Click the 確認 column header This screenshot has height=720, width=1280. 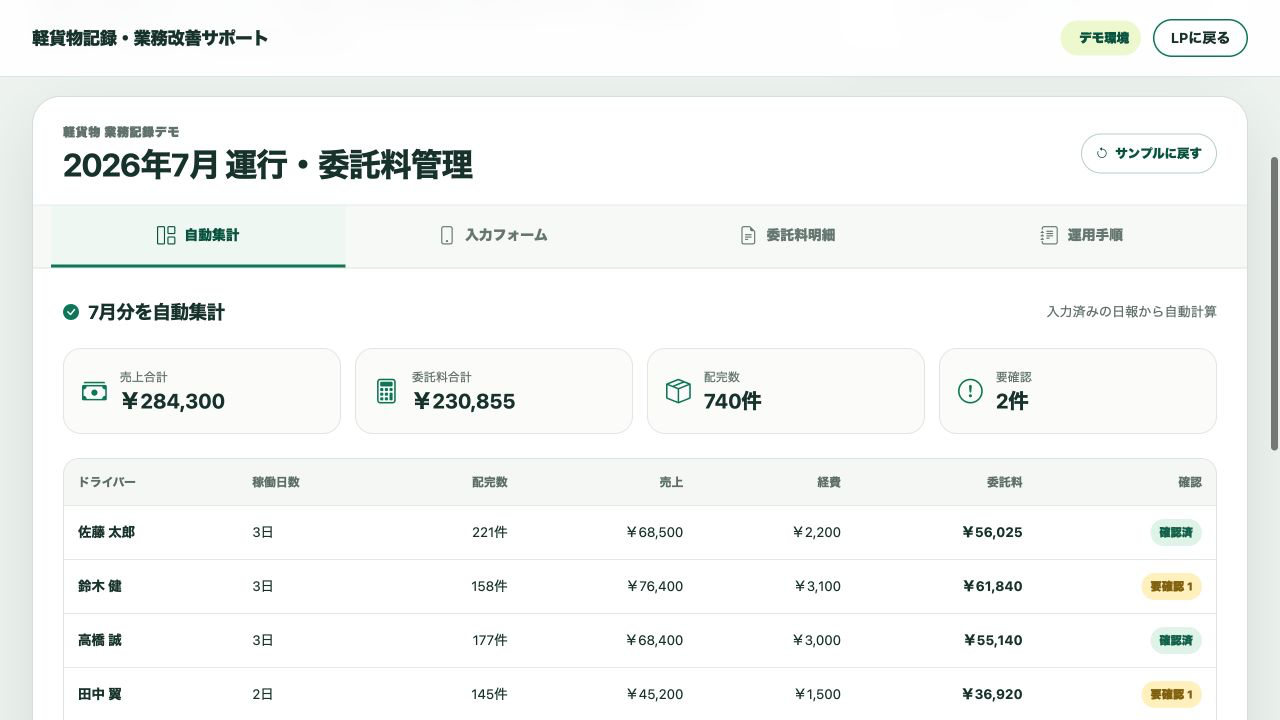[1190, 482]
